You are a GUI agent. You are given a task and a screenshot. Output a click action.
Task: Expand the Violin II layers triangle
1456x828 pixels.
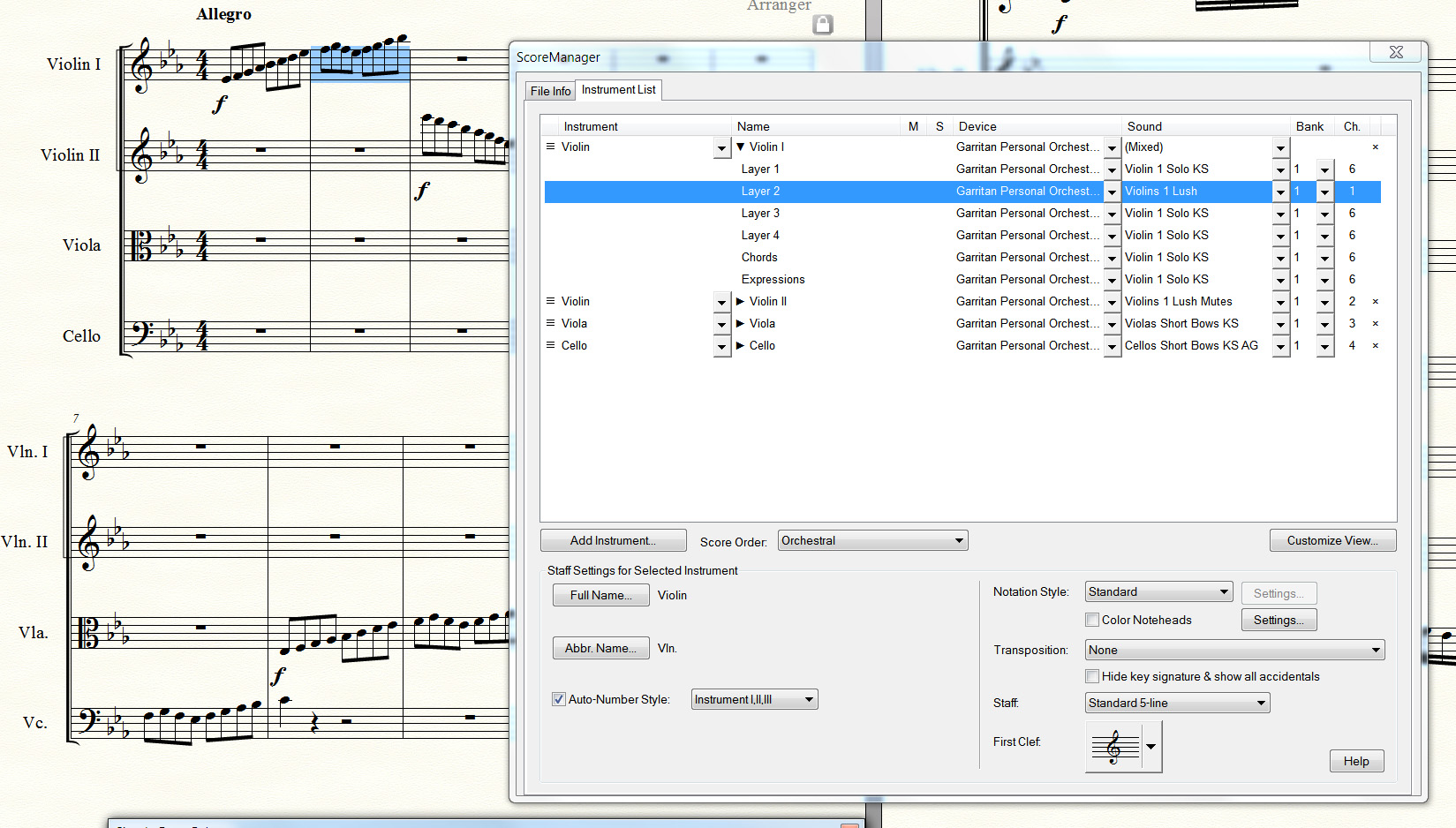pos(741,301)
